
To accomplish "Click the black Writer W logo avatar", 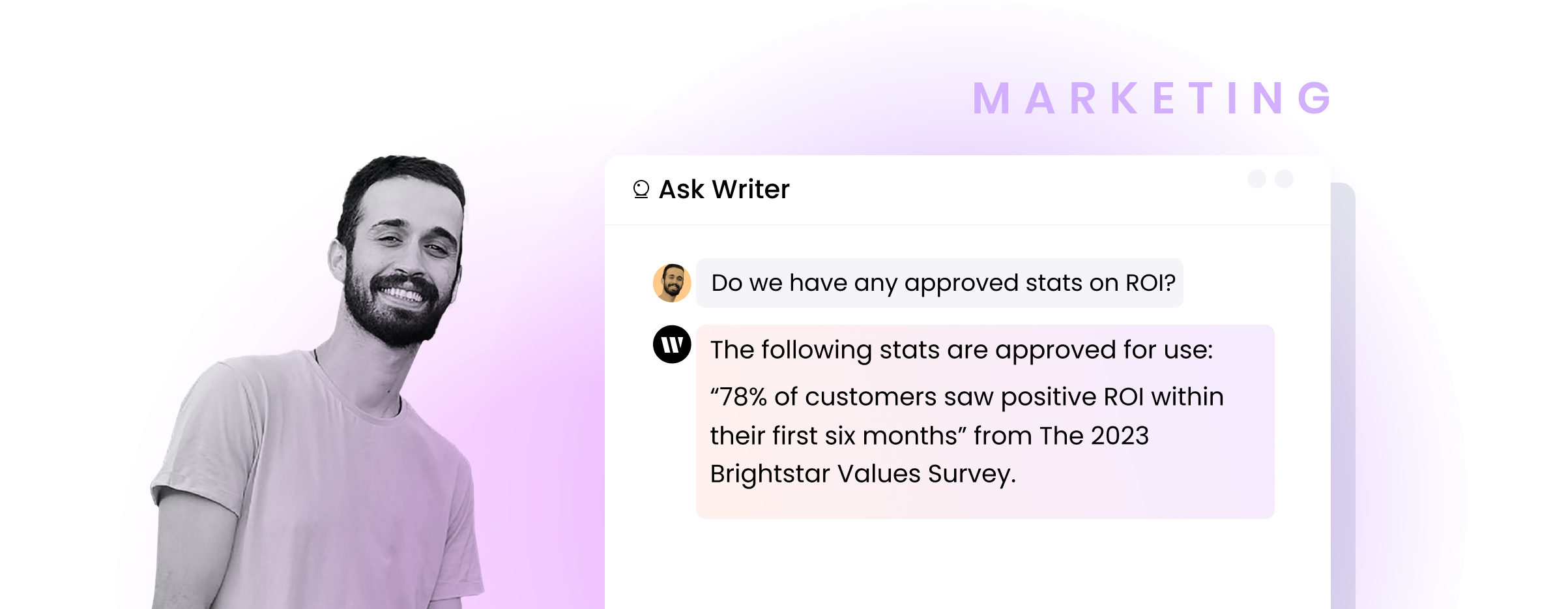I will click(672, 344).
